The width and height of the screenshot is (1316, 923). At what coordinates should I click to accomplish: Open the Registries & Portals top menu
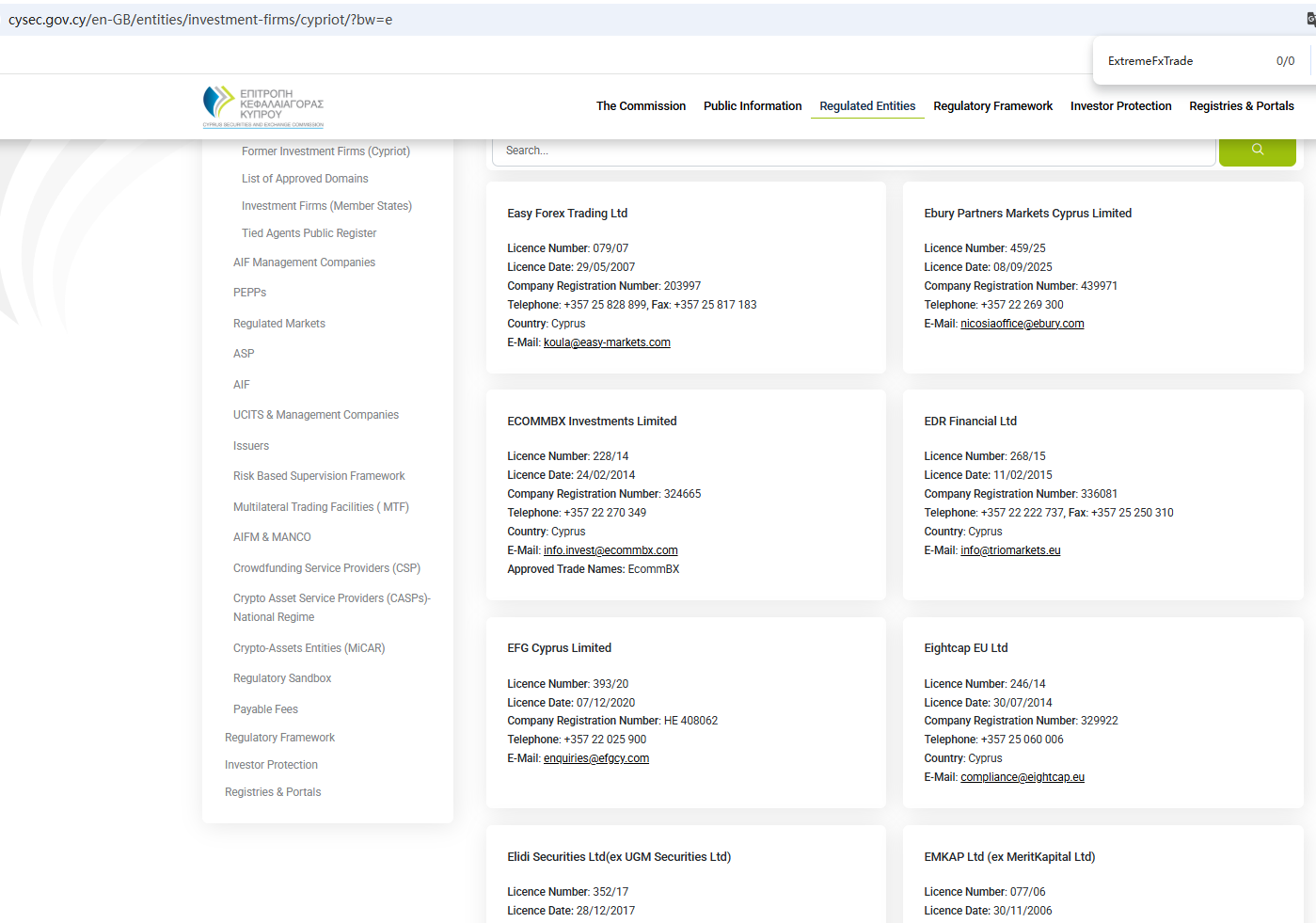tap(1241, 106)
